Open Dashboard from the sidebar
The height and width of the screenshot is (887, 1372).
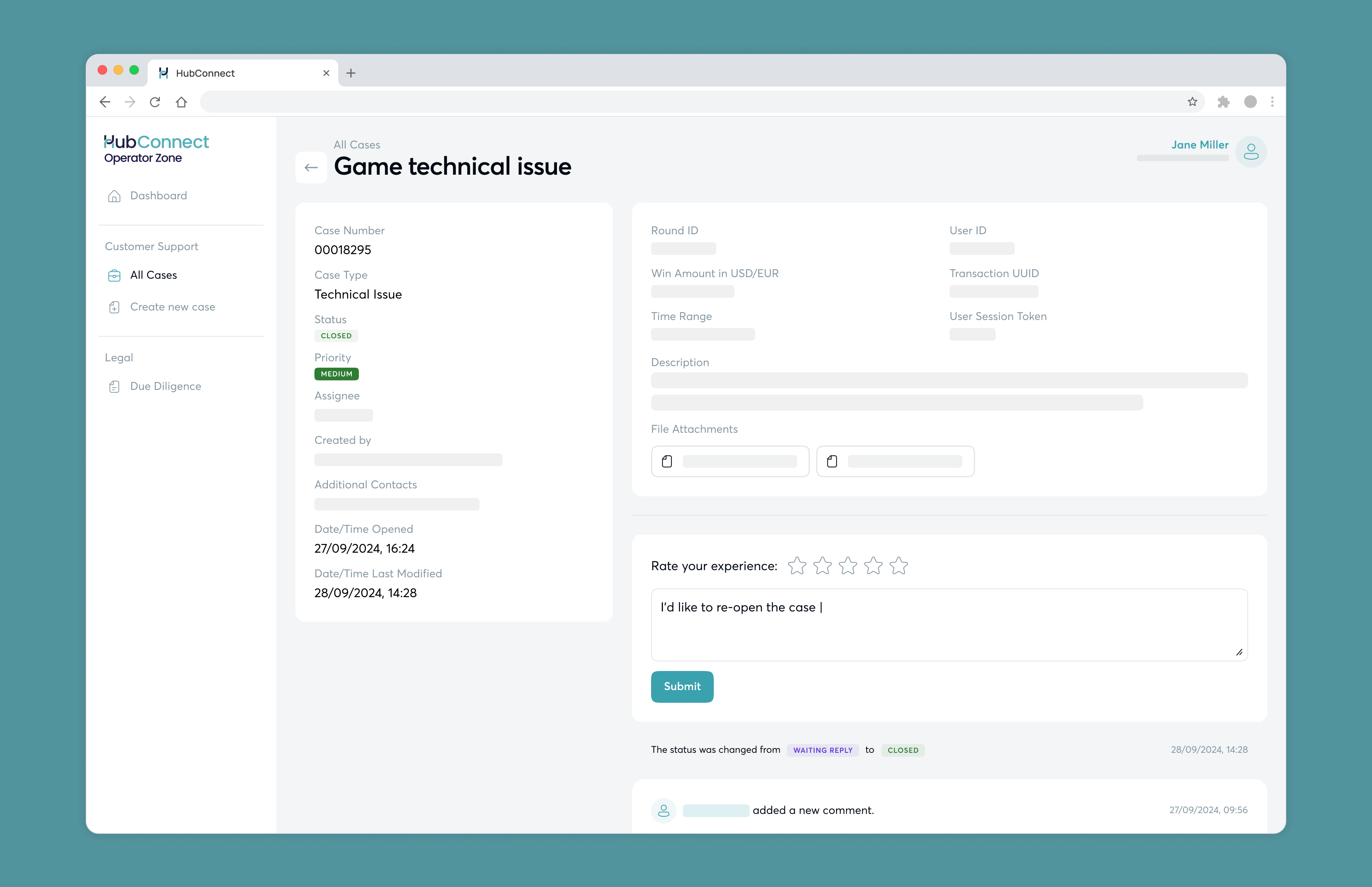tap(158, 196)
